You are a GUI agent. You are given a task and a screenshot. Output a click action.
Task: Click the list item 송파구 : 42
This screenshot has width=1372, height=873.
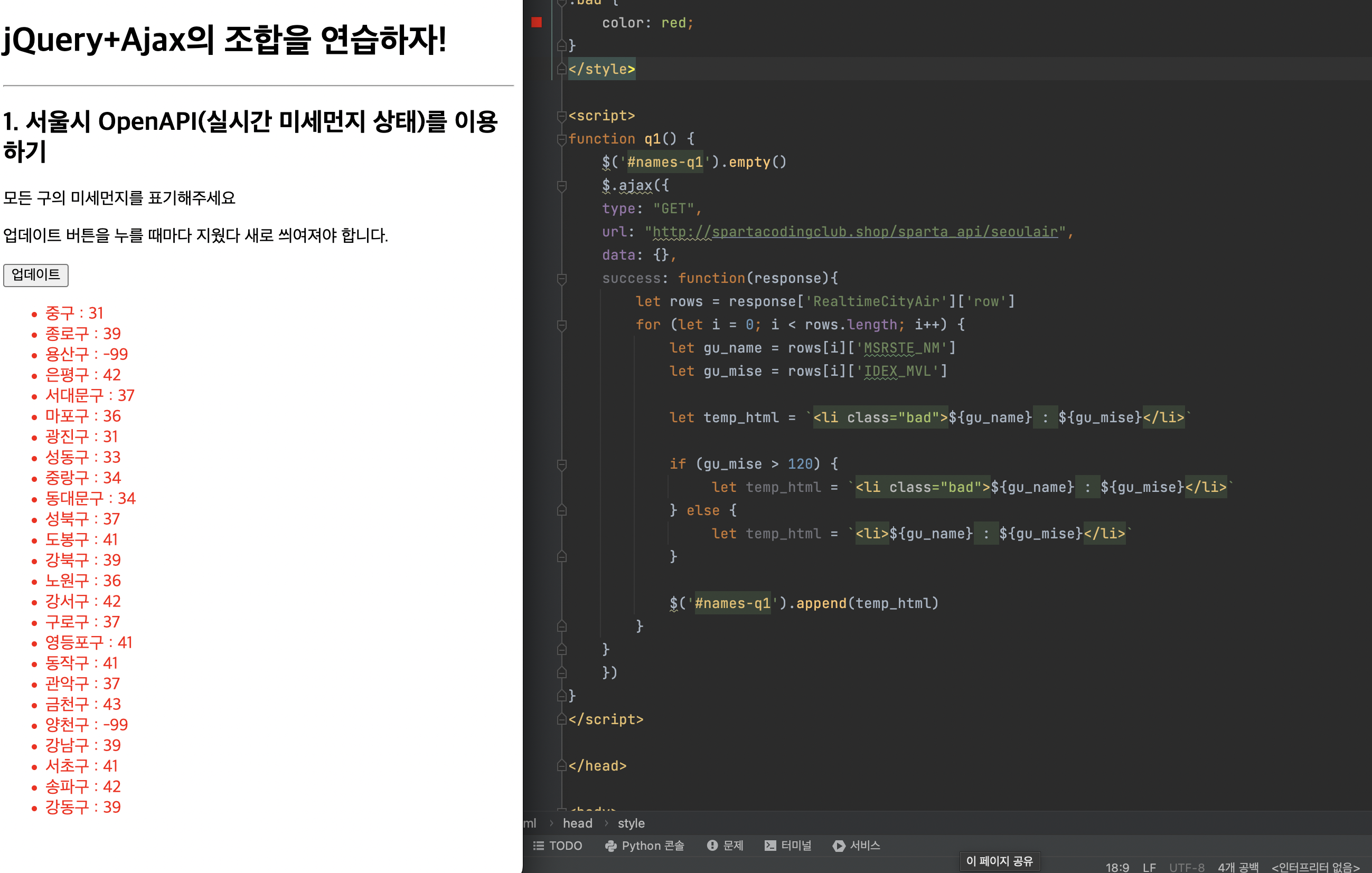[x=82, y=786]
